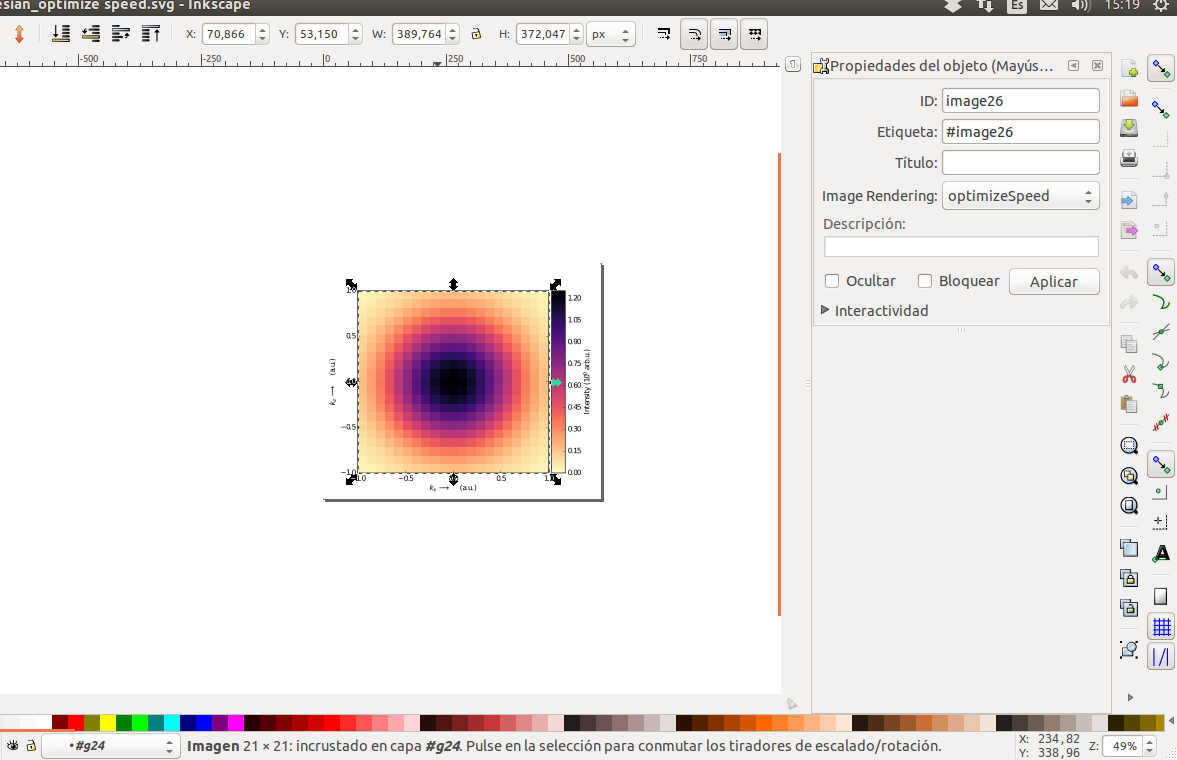
Task: Open a file with the folder icon
Action: click(x=1129, y=99)
